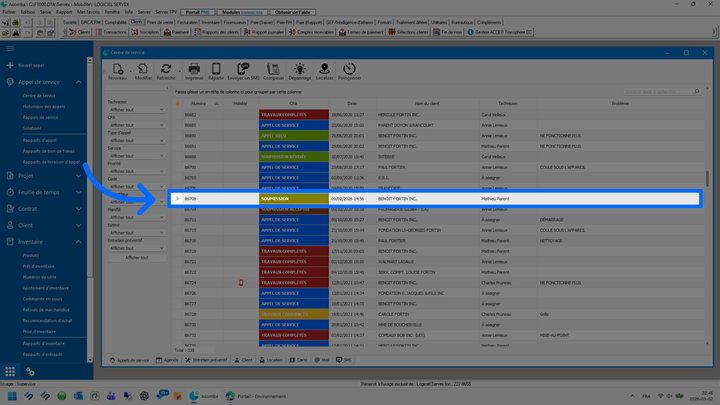Viewport: 720px width, 405px height.
Task: Open Portail - Environnement taskbar item
Action: pos(256,396)
